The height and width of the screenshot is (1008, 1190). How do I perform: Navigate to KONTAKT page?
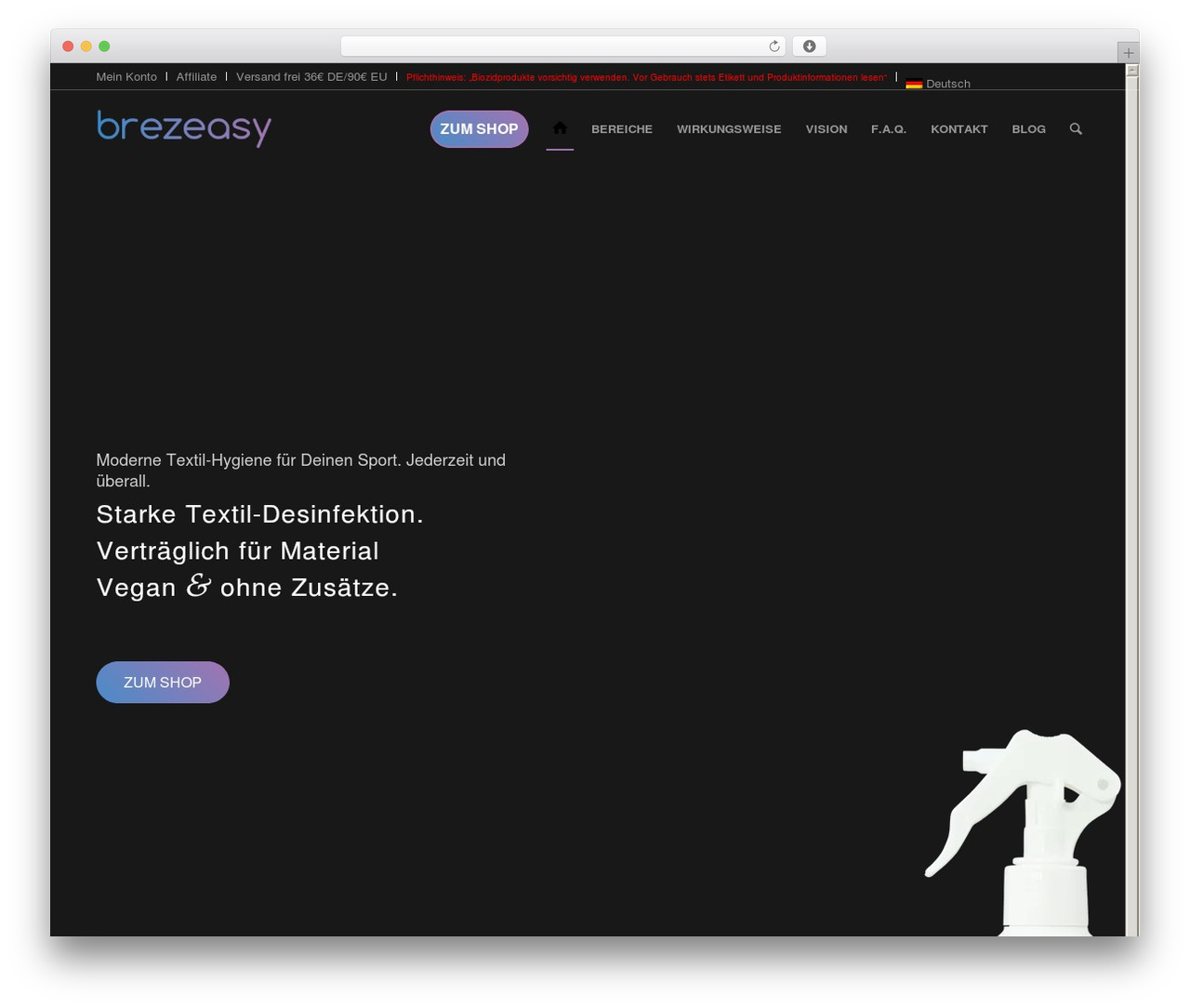(959, 129)
